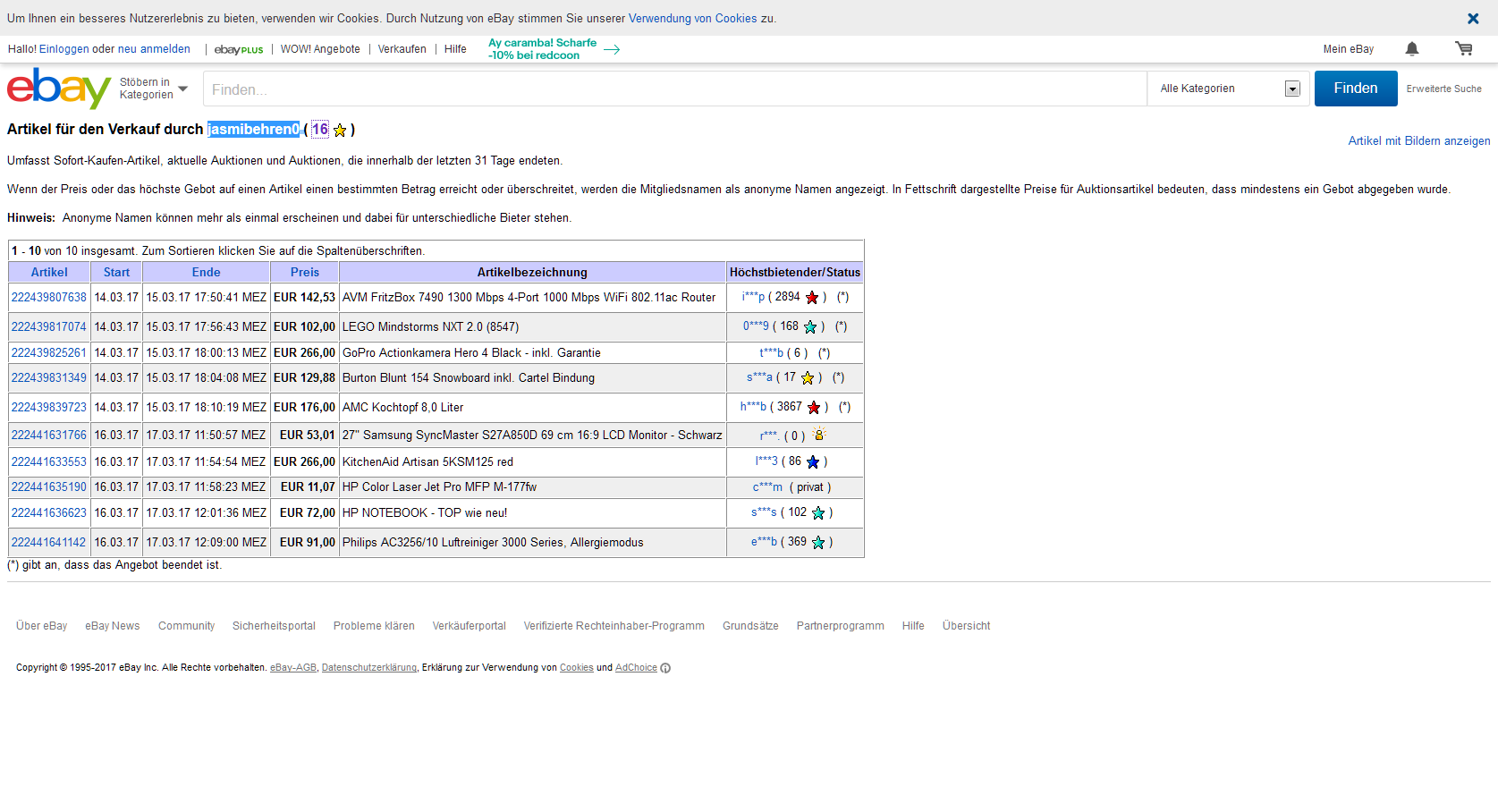The height and width of the screenshot is (812, 1498).
Task: Click the Finden search button
Action: click(x=1356, y=89)
